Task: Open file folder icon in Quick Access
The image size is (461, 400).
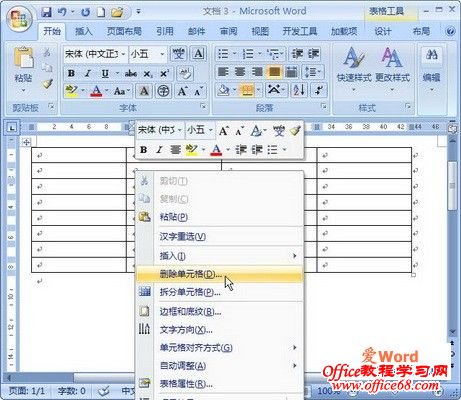Action: [x=117, y=12]
